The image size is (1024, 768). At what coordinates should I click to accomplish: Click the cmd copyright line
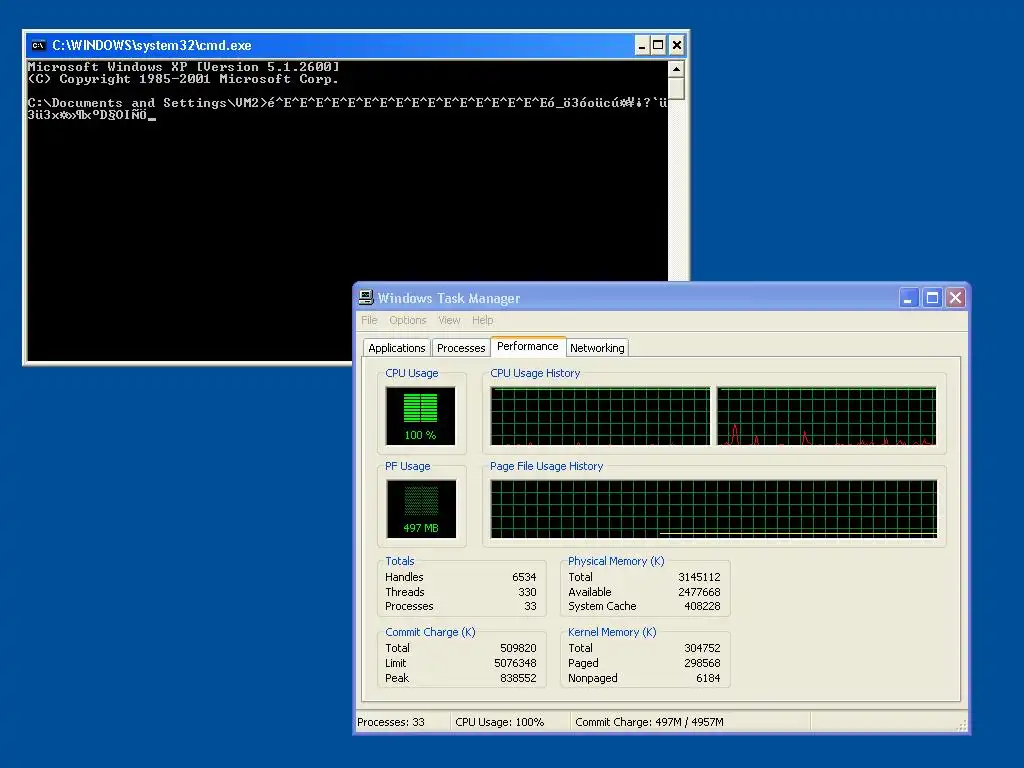pyautogui.click(x=183, y=79)
